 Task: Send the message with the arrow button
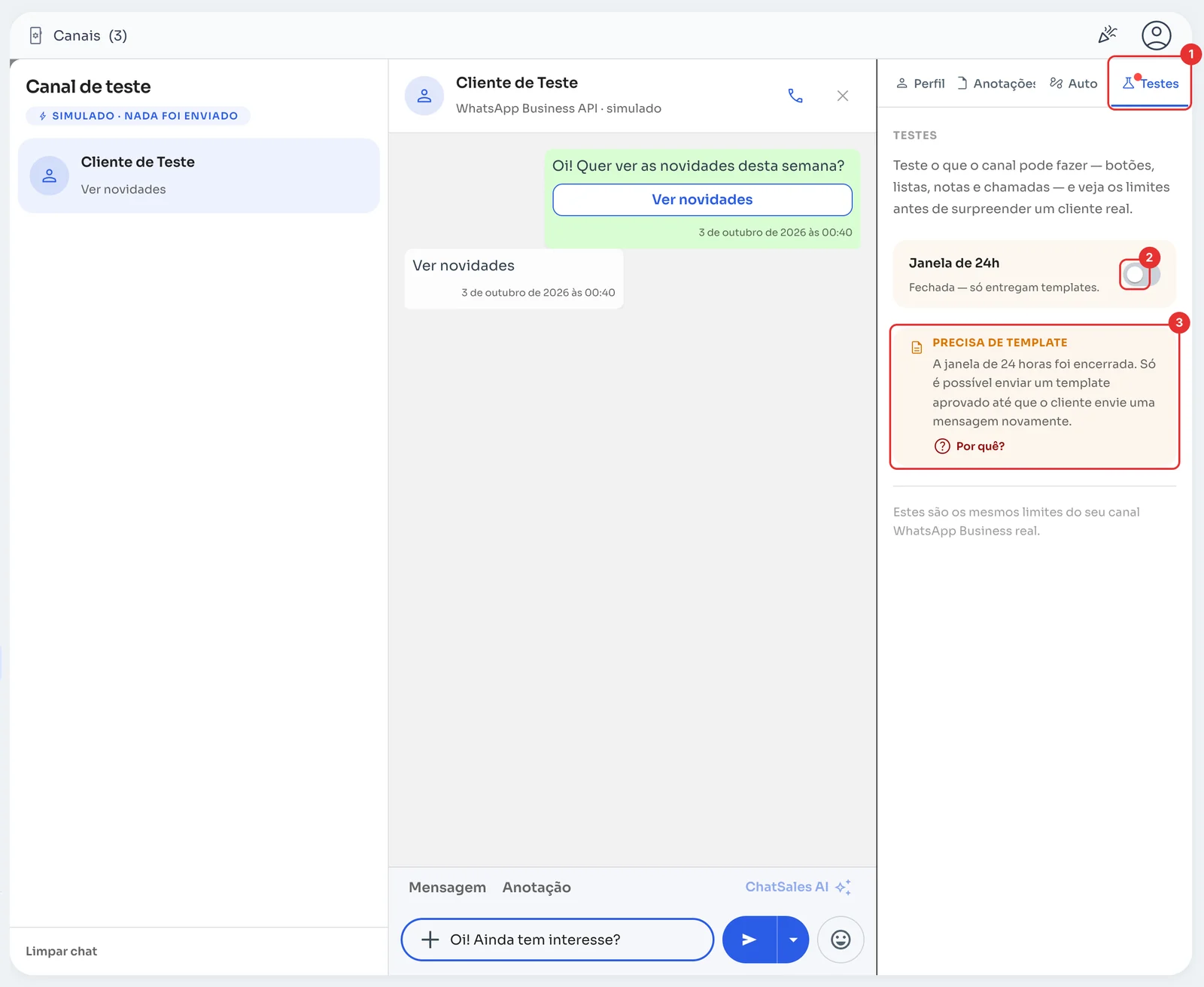749,940
